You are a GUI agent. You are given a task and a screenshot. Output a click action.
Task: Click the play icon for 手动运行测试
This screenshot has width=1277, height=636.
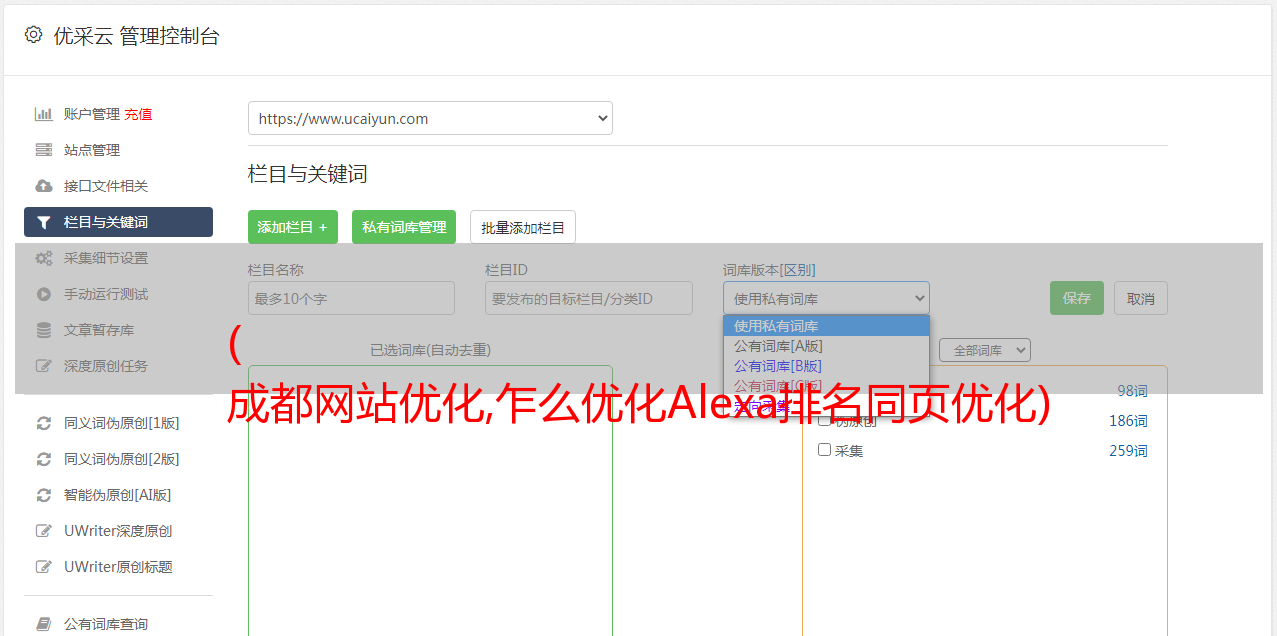pos(44,294)
